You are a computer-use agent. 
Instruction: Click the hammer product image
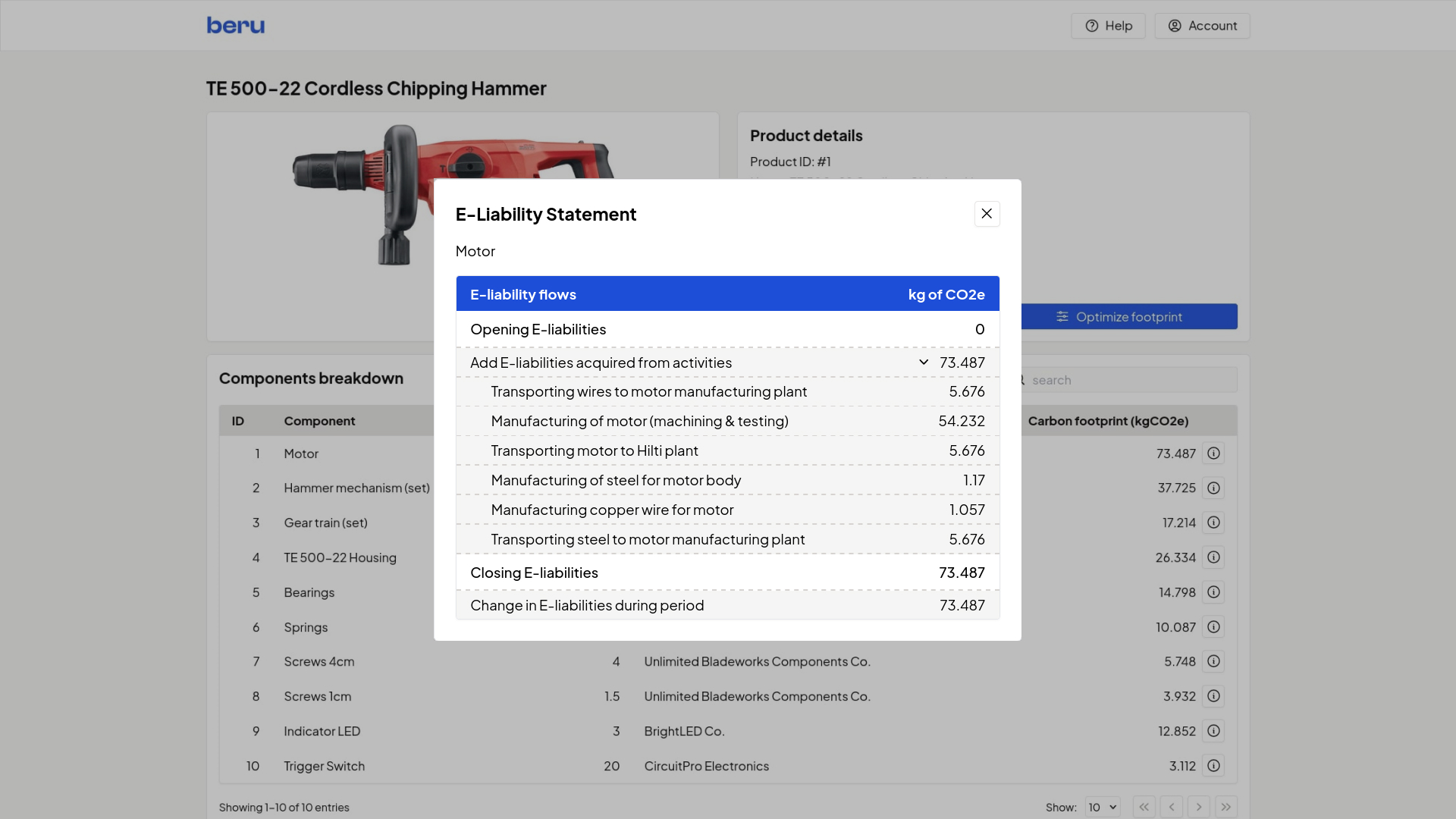pos(453,196)
